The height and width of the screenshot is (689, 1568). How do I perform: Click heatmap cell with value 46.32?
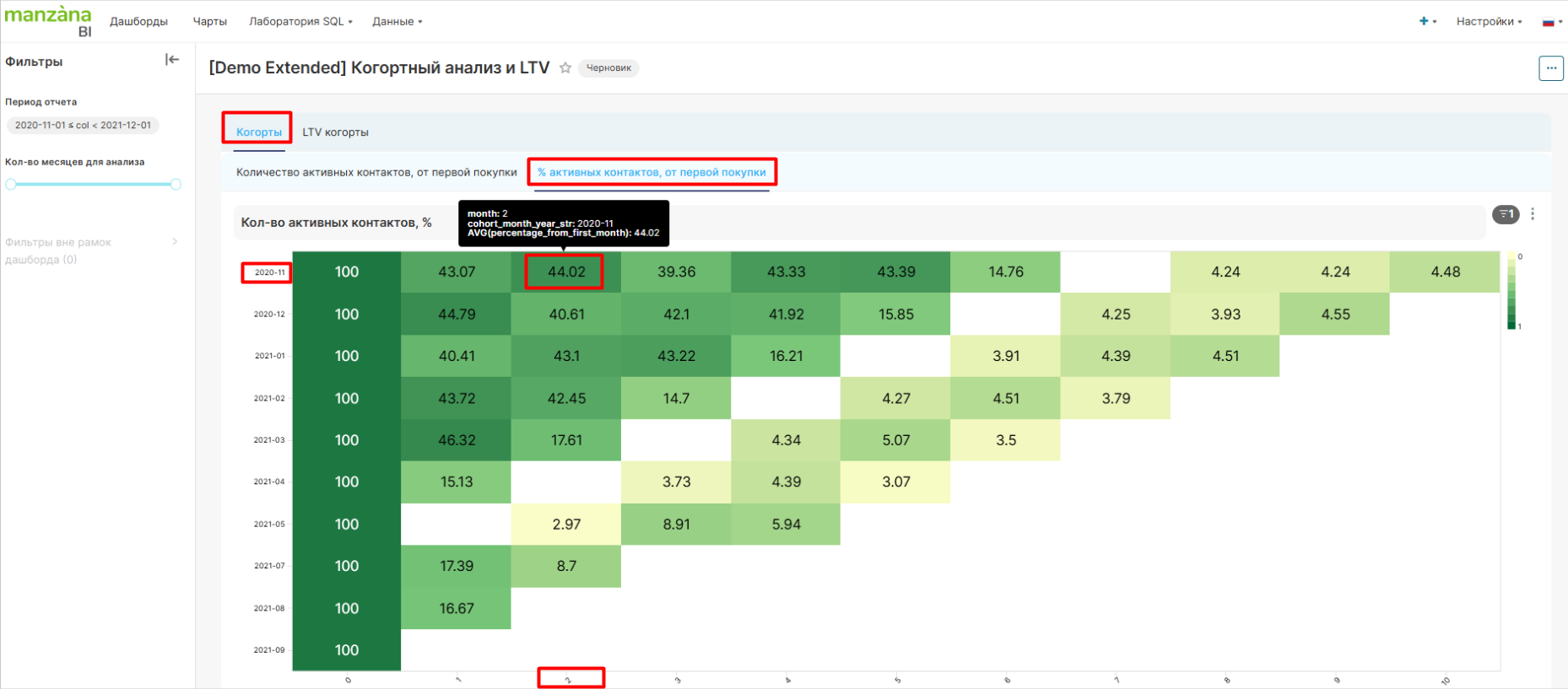457,440
